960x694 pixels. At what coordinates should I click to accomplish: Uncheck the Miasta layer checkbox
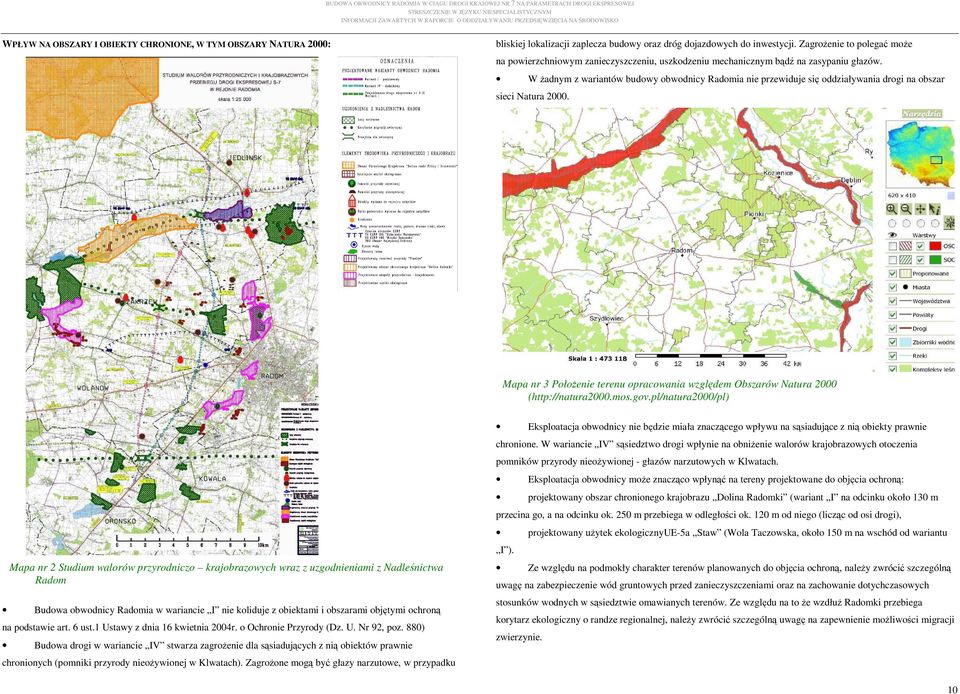click(893, 287)
